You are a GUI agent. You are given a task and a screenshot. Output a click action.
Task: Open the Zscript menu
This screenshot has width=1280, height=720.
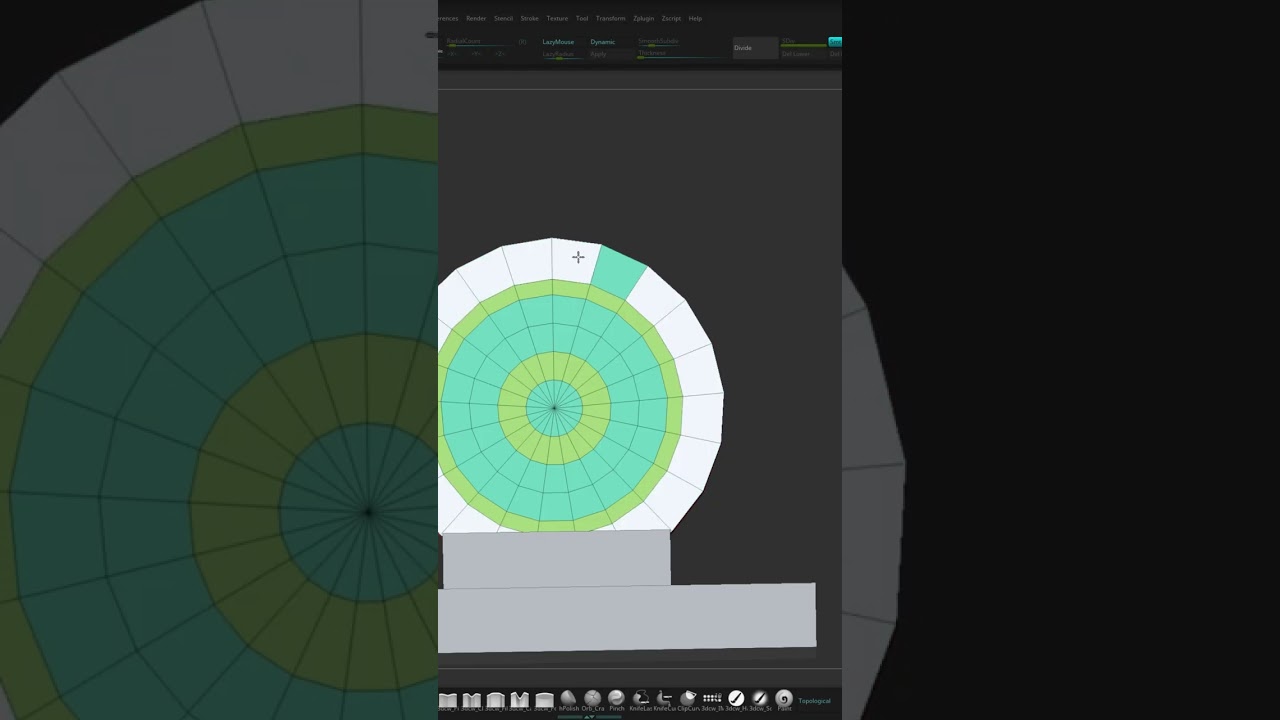pos(671,18)
